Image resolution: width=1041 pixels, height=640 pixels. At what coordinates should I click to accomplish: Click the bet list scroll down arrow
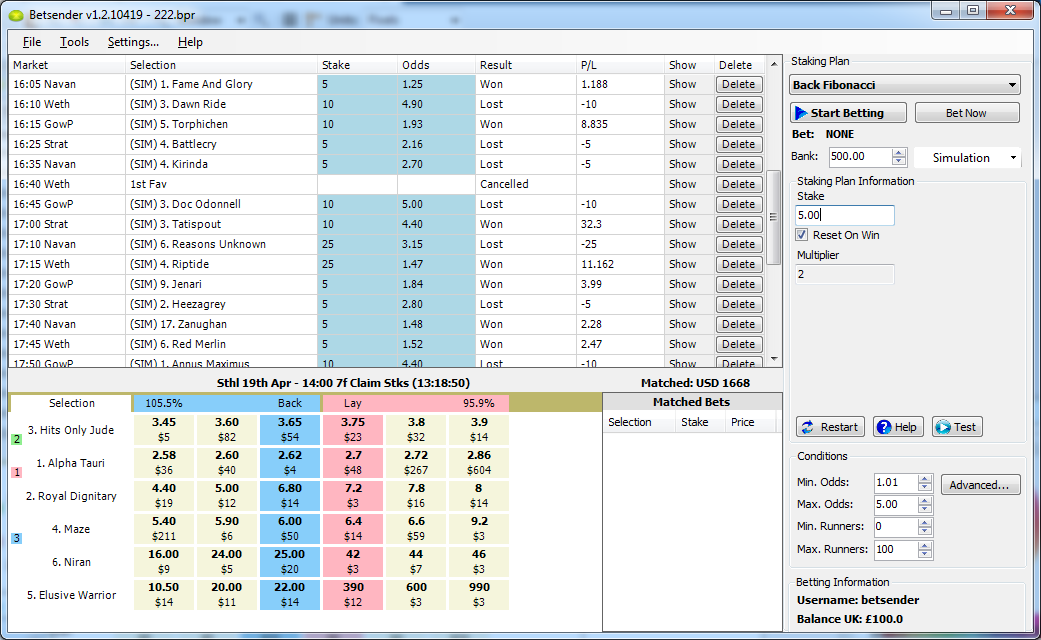pos(773,359)
